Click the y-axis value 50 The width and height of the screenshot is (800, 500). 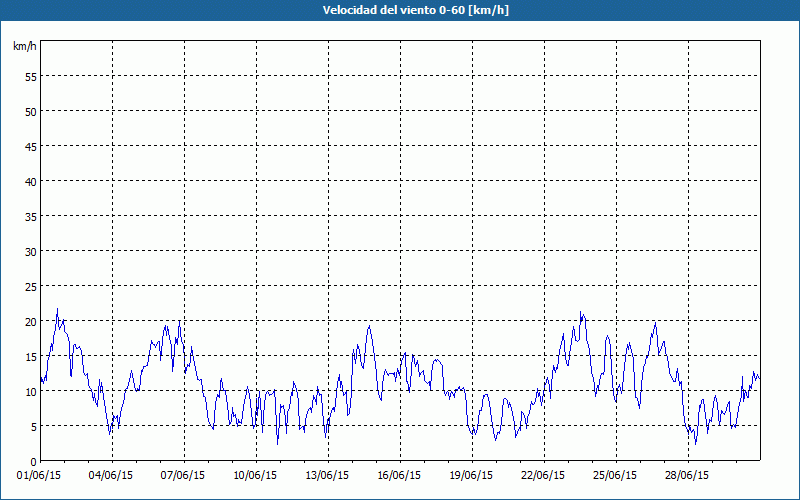coord(31,112)
